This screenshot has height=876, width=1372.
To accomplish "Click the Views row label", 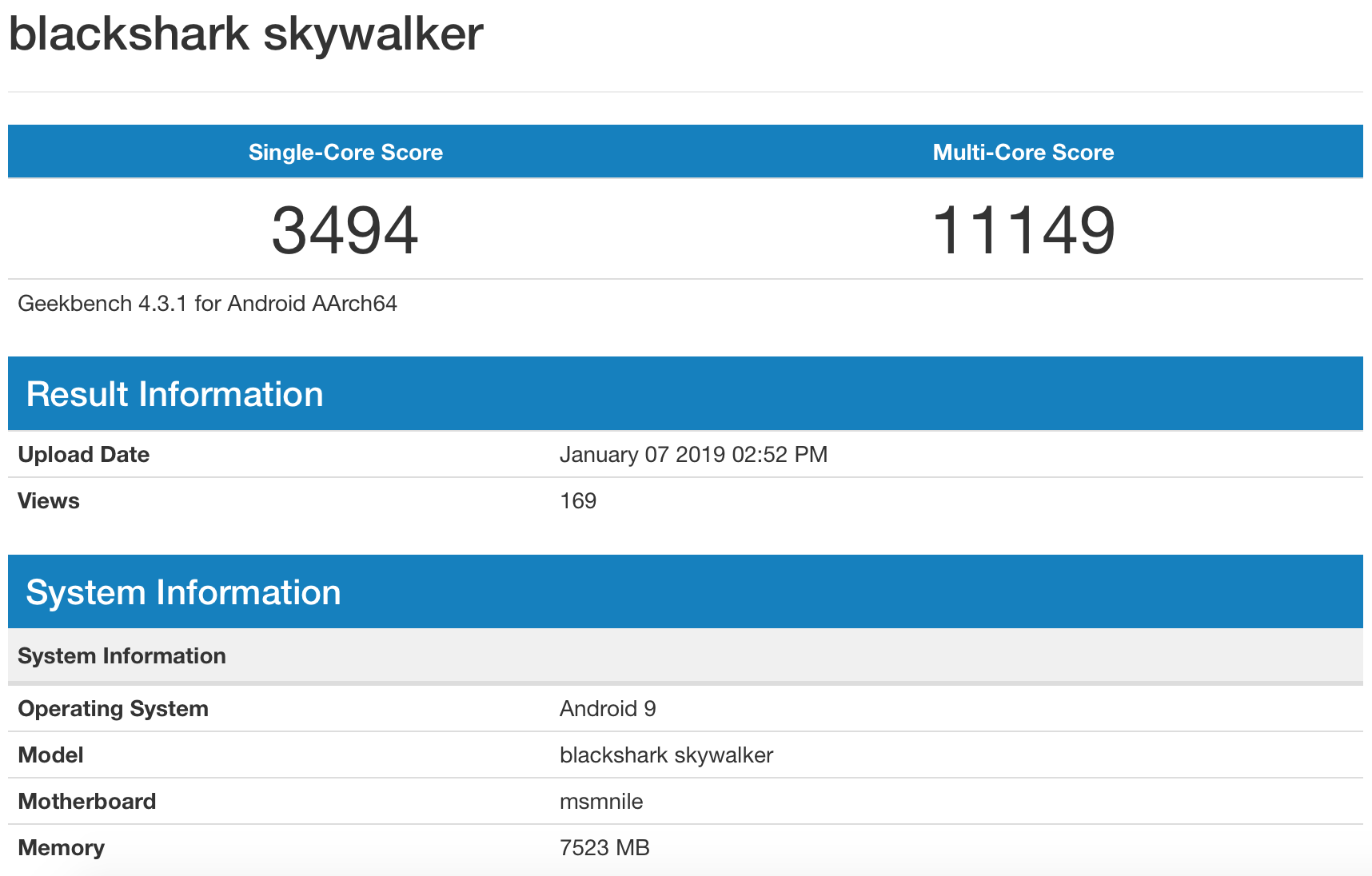I will 49,500.
